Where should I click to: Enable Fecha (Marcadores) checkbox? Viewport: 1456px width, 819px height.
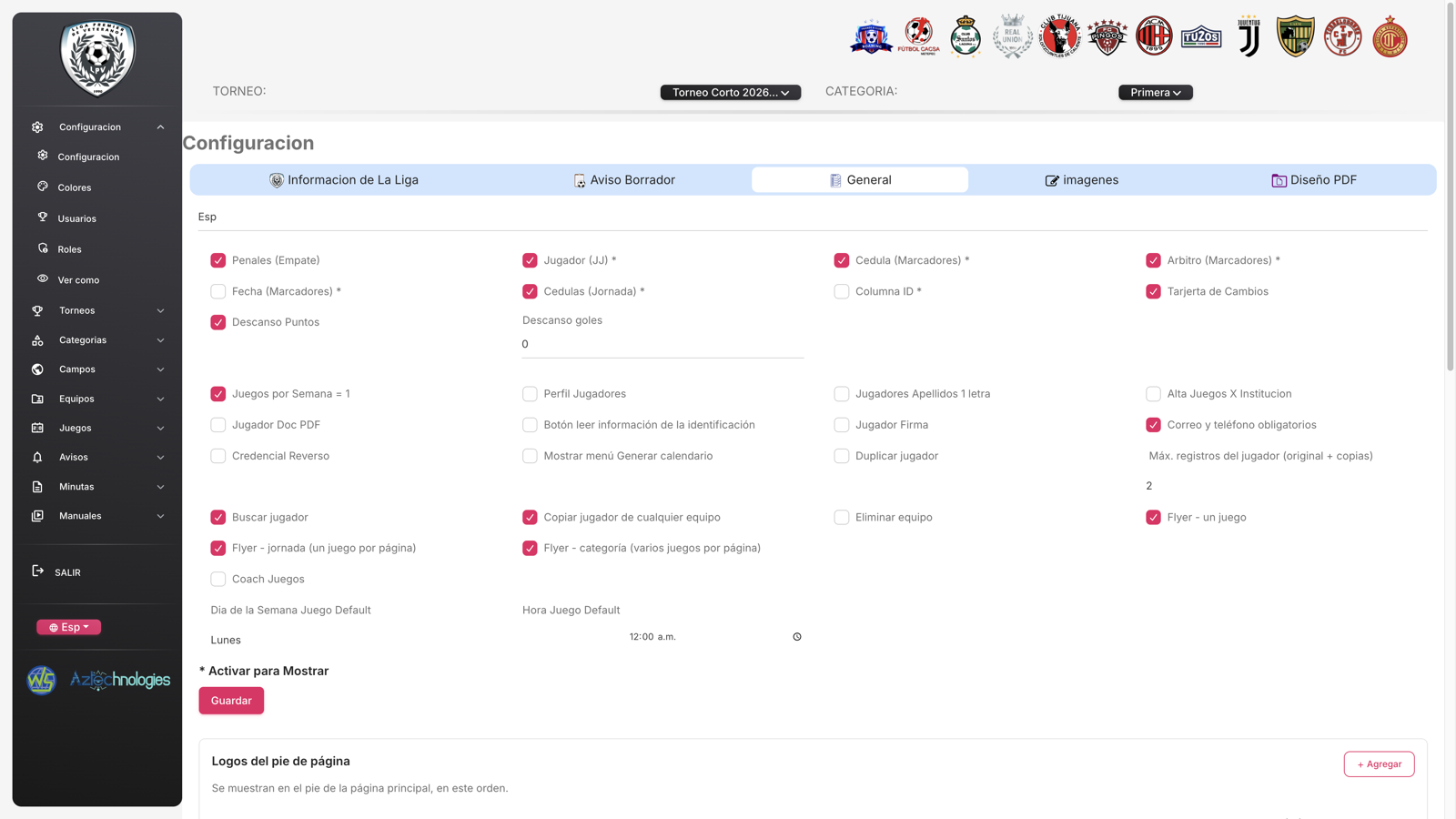click(218, 291)
